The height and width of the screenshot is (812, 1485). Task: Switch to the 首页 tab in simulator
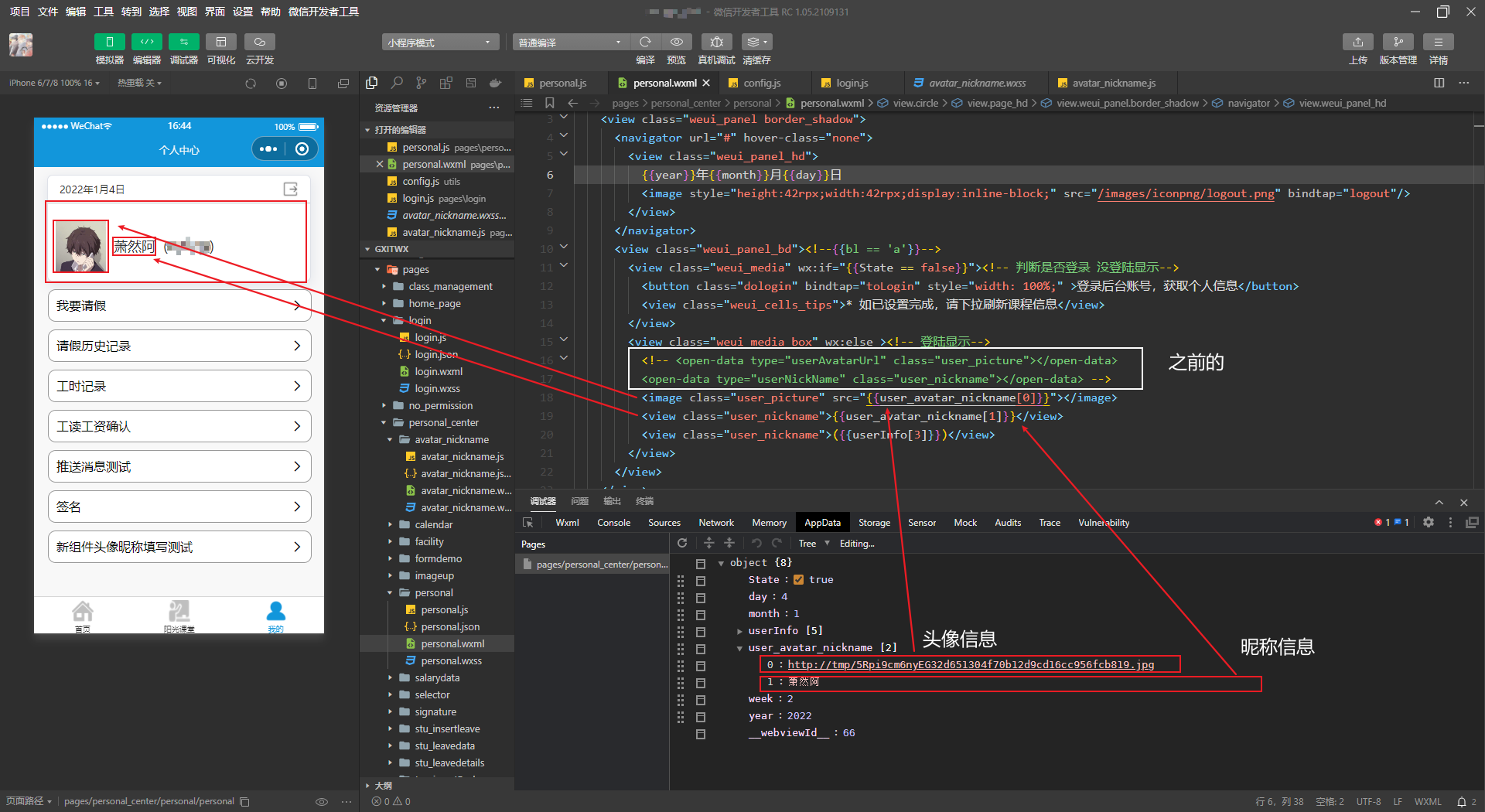tap(83, 616)
